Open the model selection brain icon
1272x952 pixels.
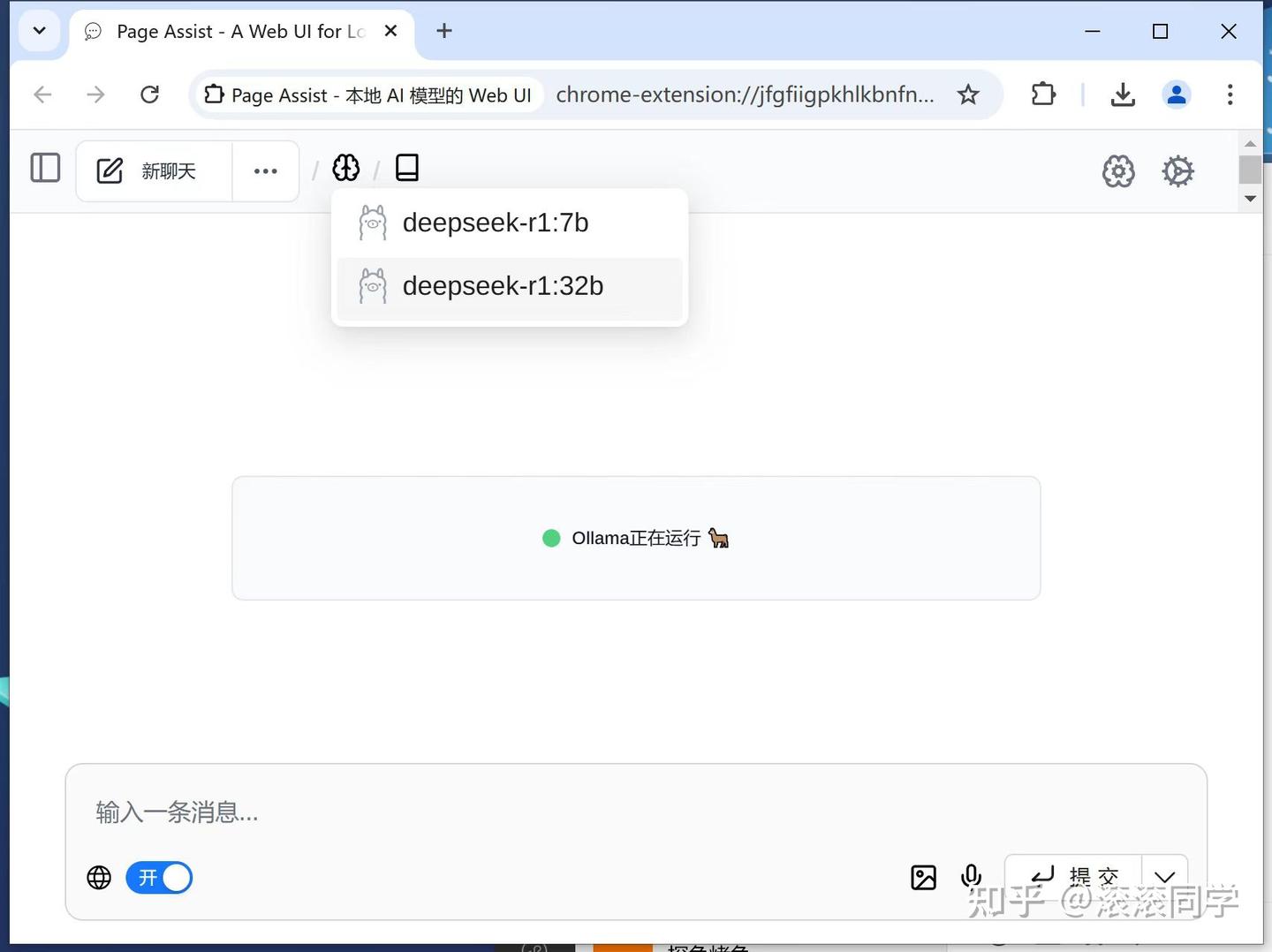point(345,168)
